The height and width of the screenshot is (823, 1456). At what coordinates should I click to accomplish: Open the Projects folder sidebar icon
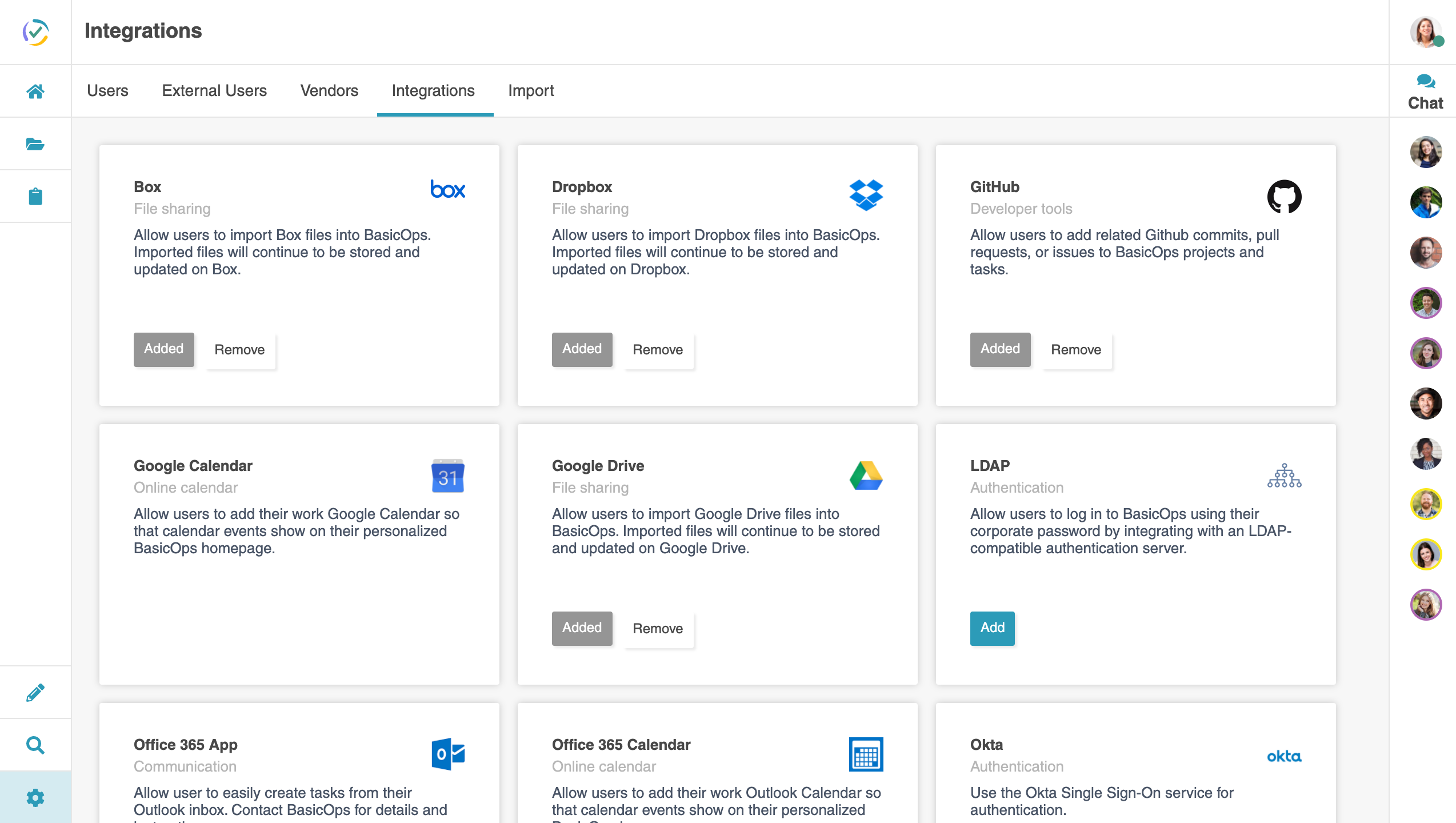35,143
